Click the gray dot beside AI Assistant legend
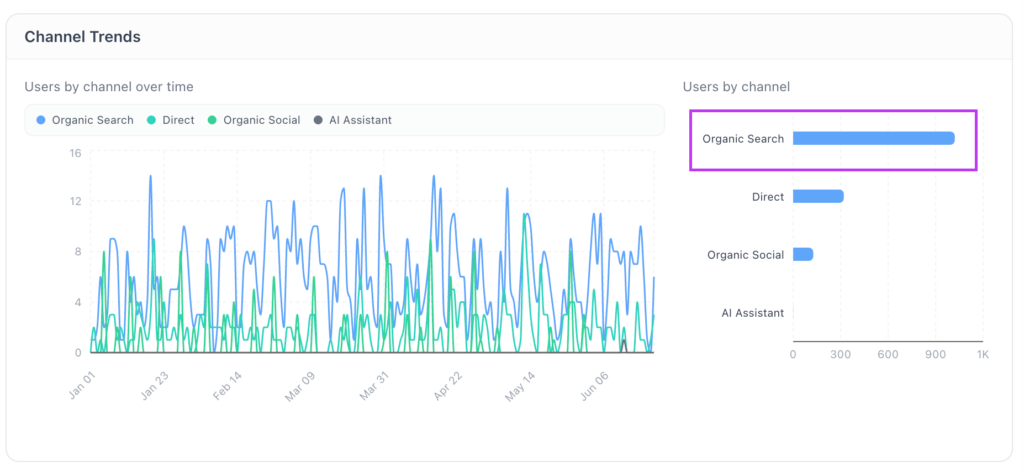Image resolution: width=1024 pixels, height=472 pixels. pyautogui.click(x=317, y=120)
